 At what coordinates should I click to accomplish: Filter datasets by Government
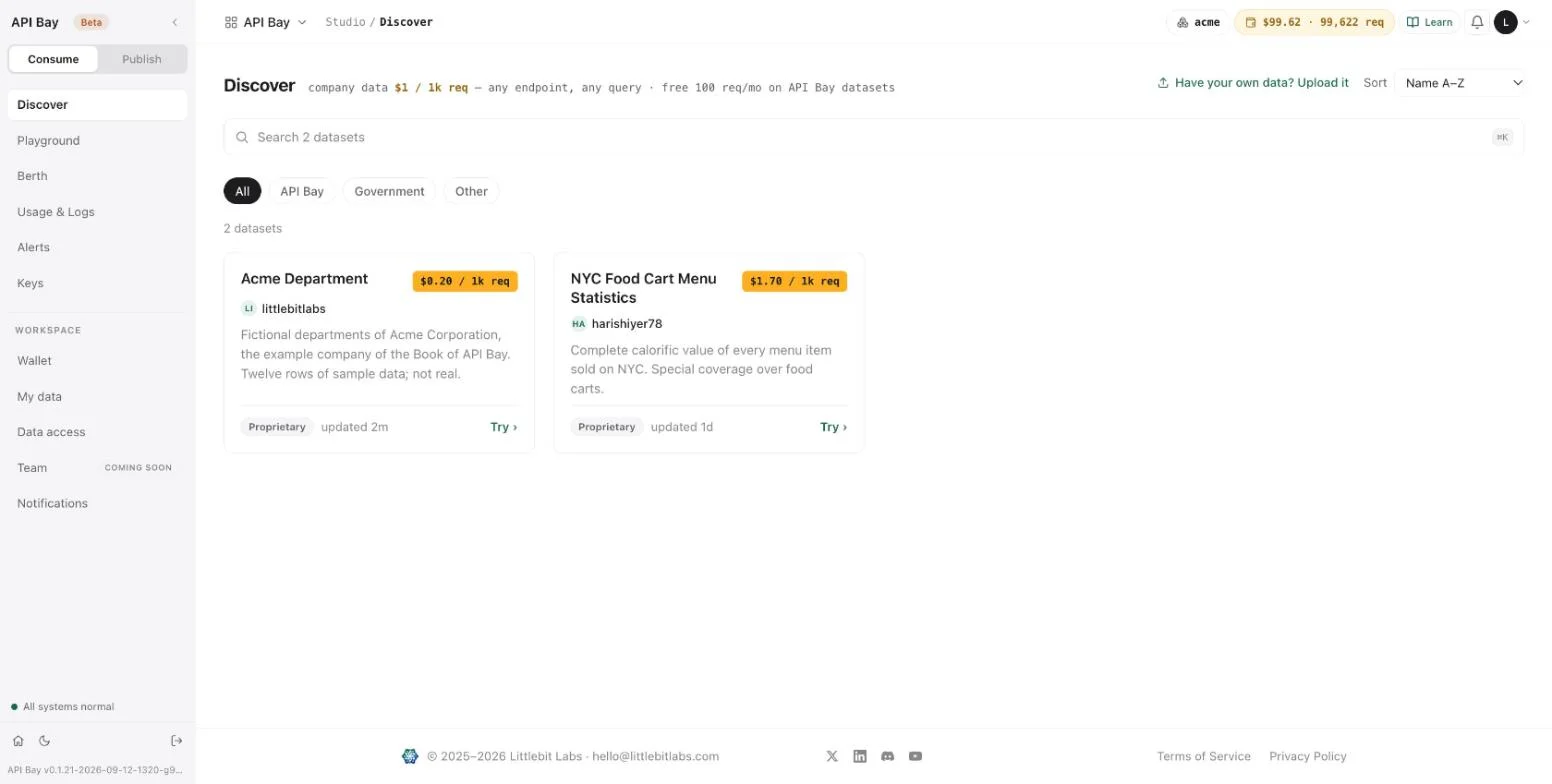tap(389, 191)
